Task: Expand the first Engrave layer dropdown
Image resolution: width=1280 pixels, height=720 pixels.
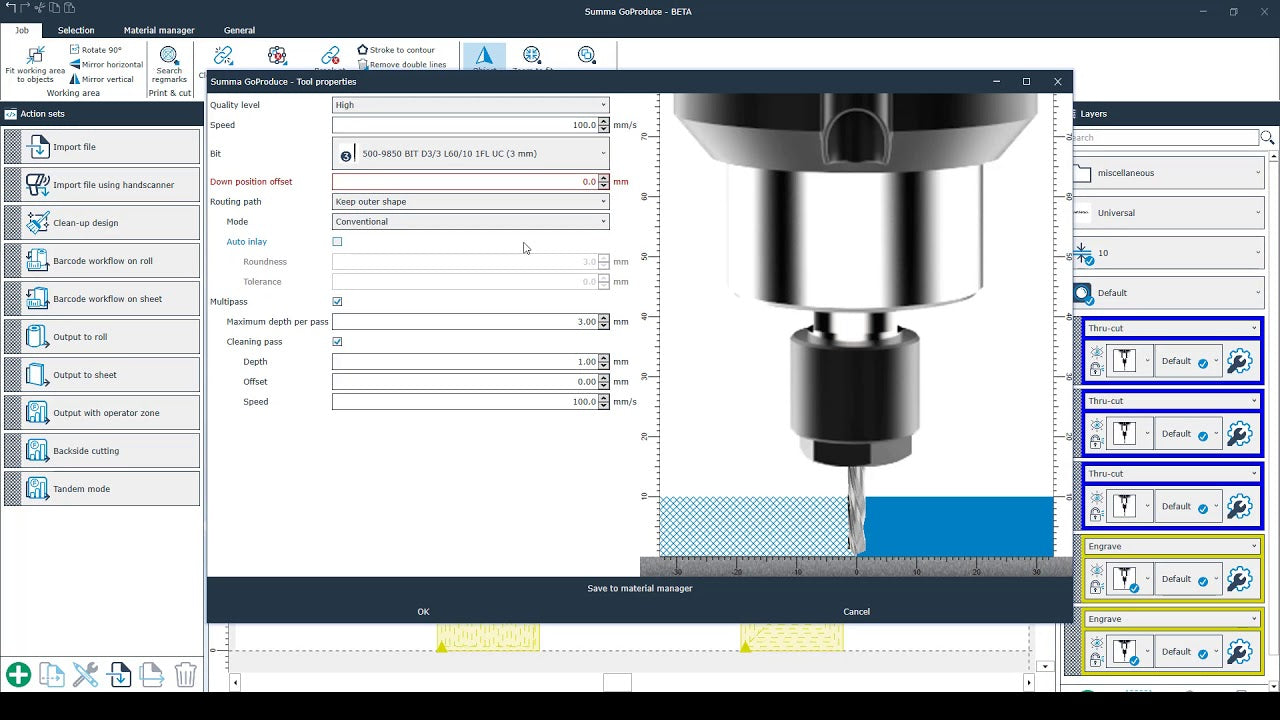Action: (1253, 546)
